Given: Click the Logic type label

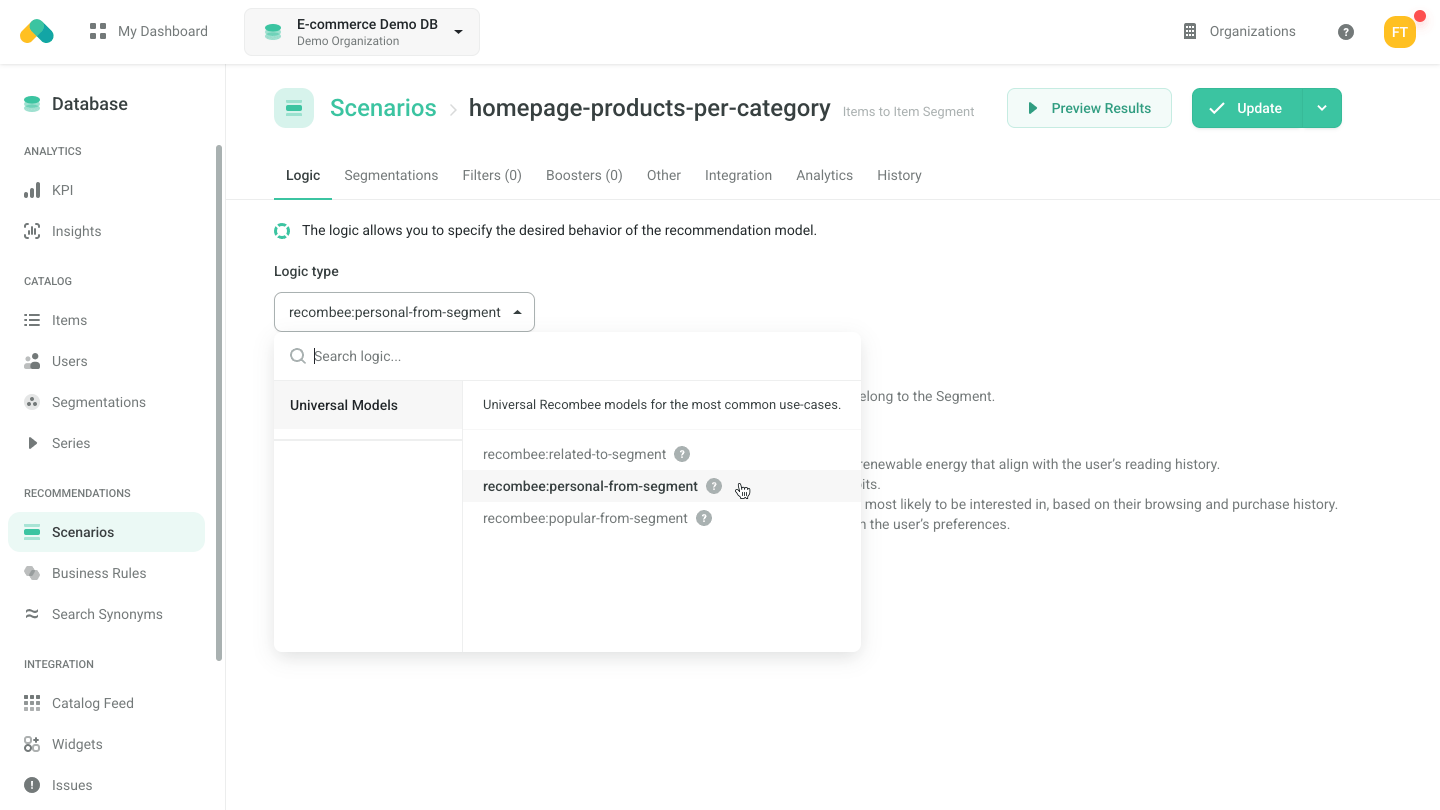Looking at the screenshot, I should (306, 271).
